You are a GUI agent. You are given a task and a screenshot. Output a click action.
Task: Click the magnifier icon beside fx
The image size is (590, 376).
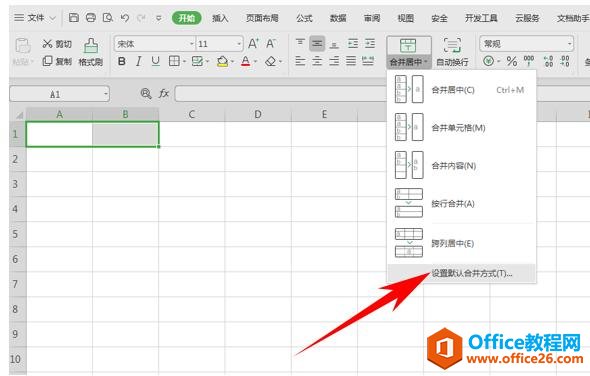point(146,93)
